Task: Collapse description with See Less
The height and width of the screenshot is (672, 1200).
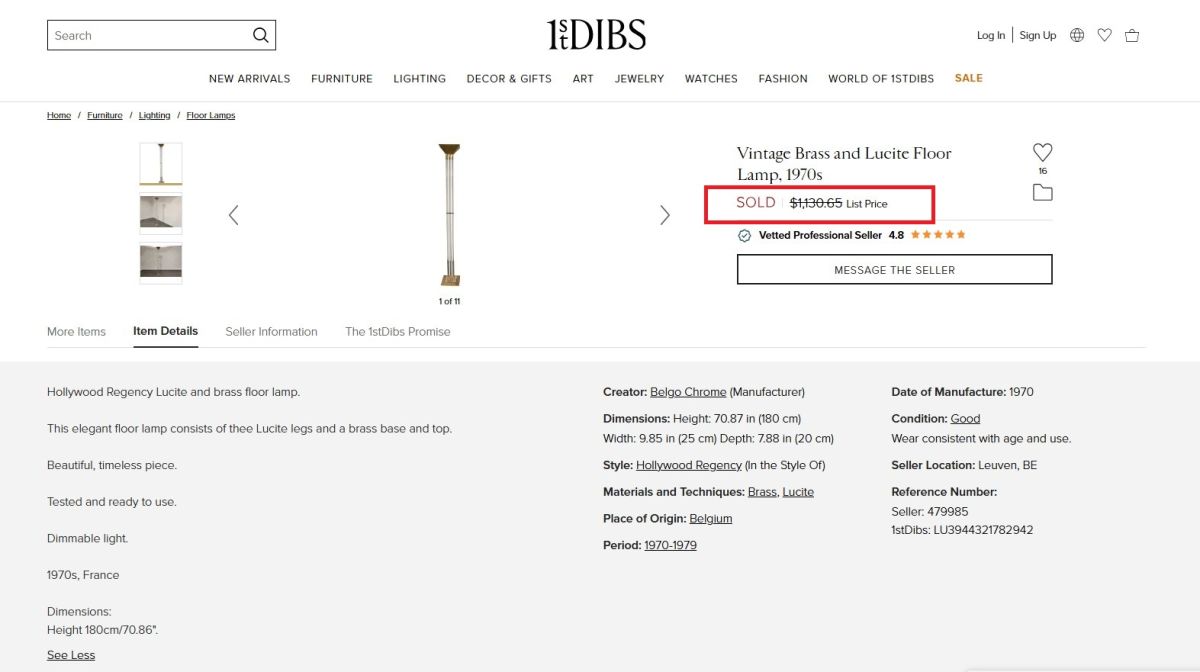Action: 71,655
